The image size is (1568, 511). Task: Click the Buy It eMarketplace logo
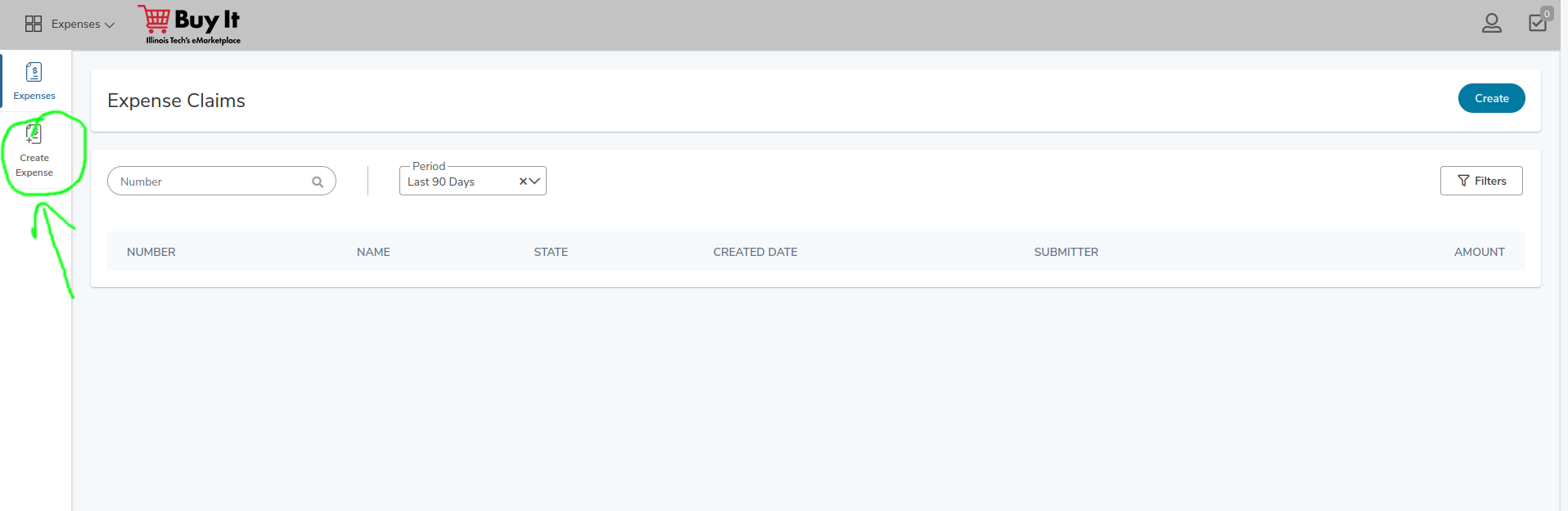point(191,25)
